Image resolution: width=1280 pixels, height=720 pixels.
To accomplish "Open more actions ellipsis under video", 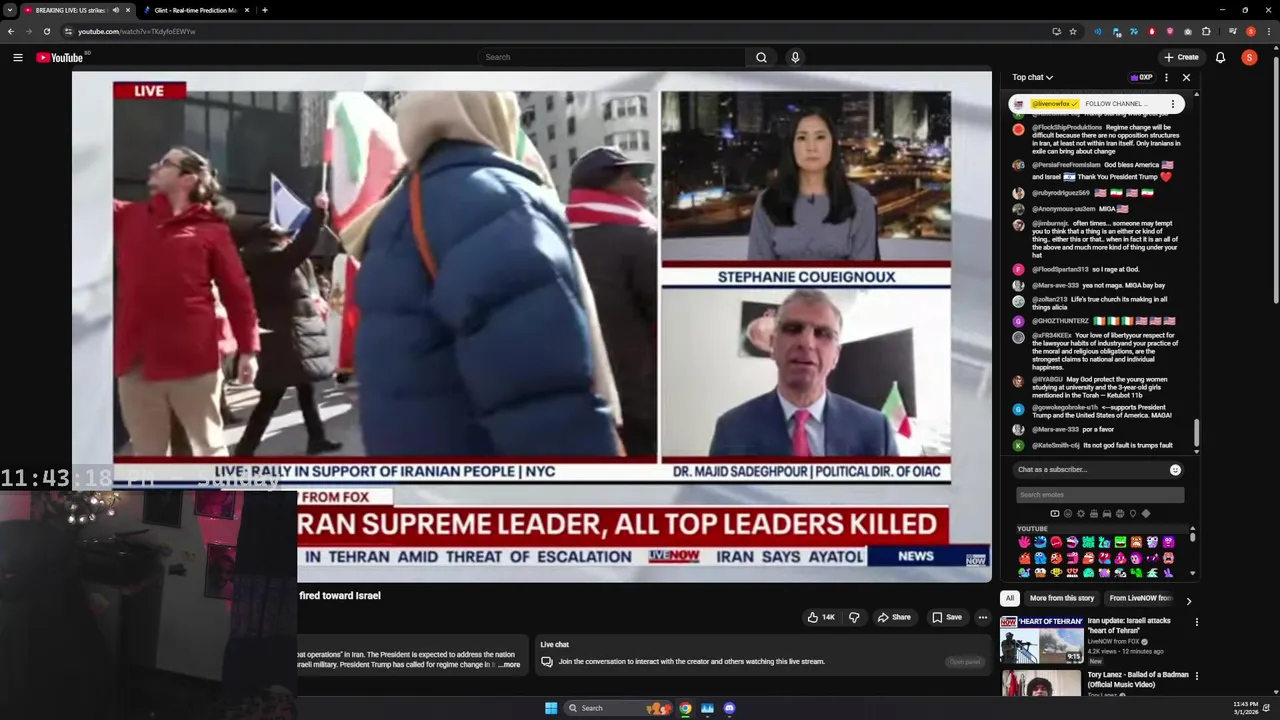I will click(x=983, y=617).
